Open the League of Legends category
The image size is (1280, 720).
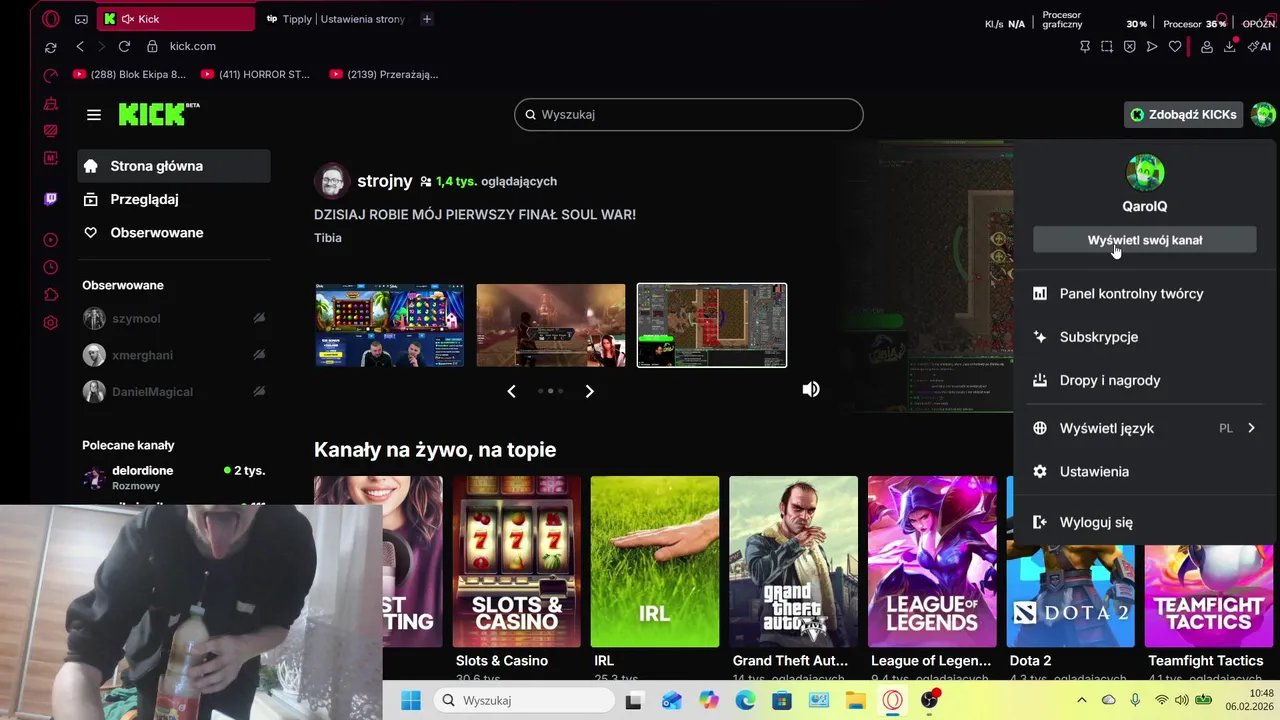pos(932,562)
